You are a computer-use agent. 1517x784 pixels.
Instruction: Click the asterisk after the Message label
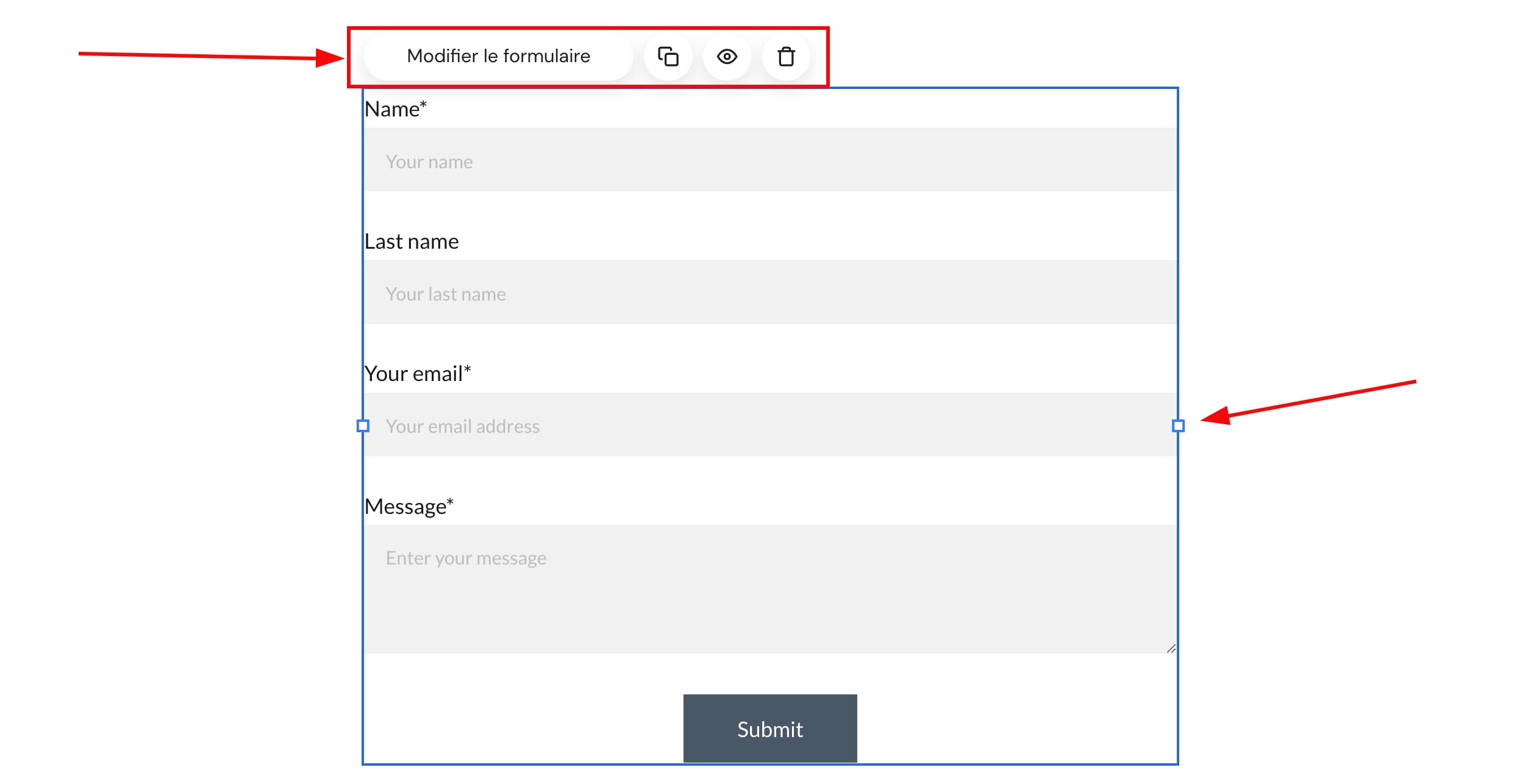point(450,502)
